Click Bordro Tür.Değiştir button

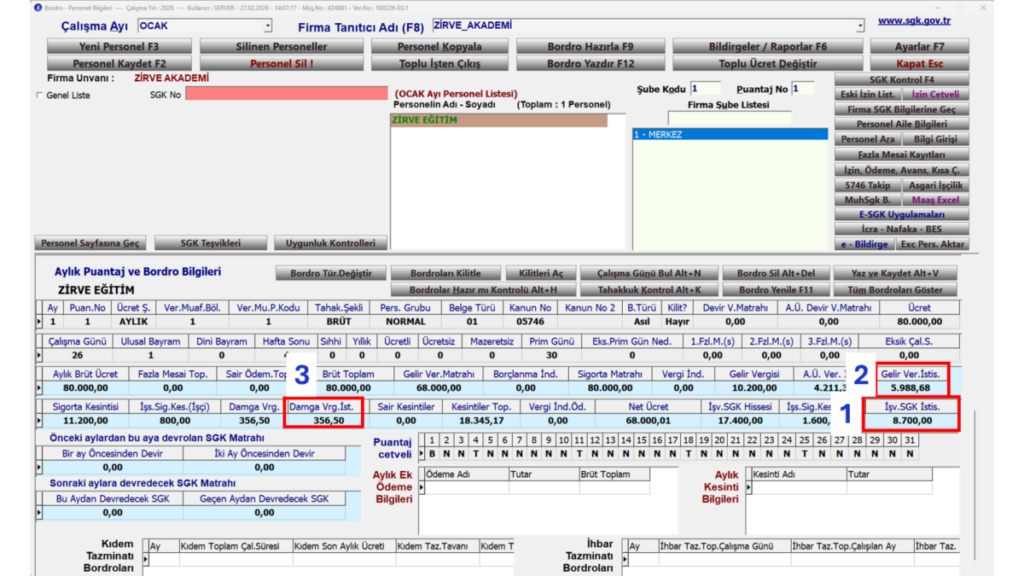tap(330, 273)
